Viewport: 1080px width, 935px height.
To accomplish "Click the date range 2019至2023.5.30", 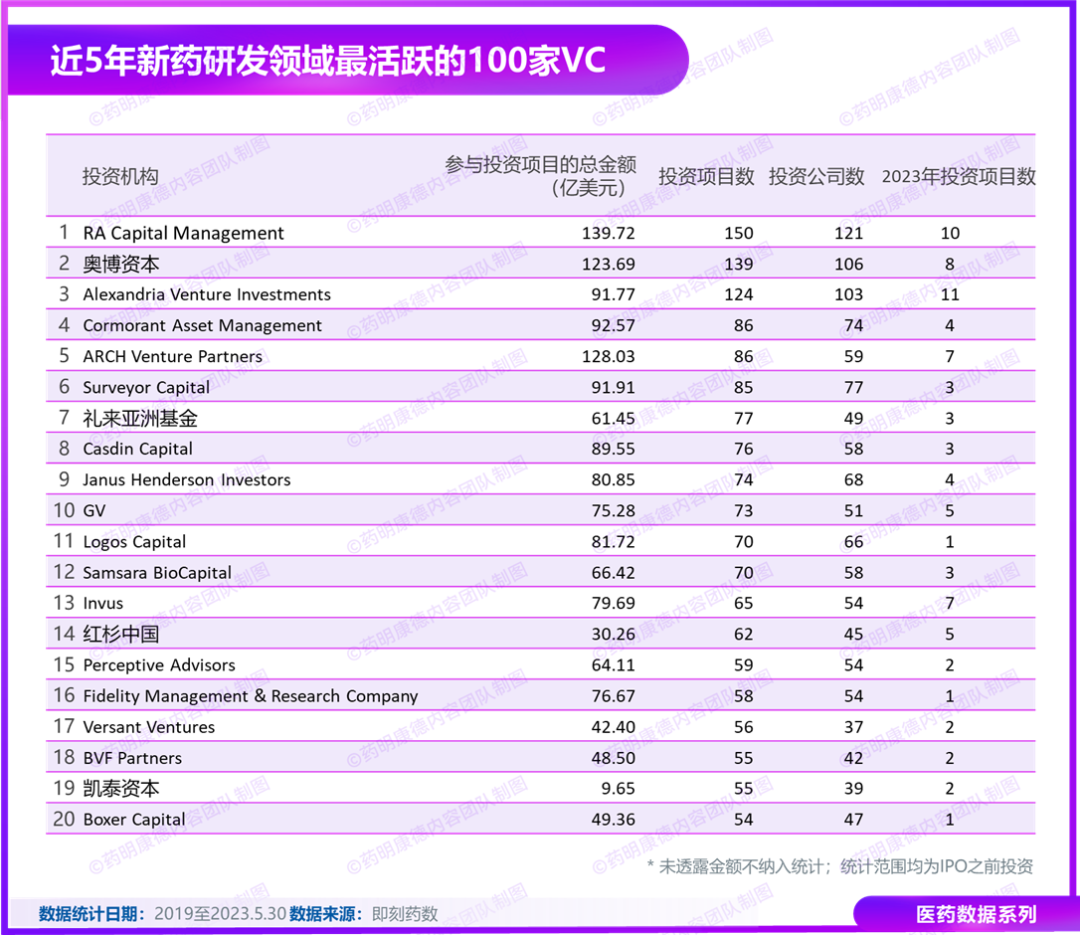I will click(x=220, y=914).
